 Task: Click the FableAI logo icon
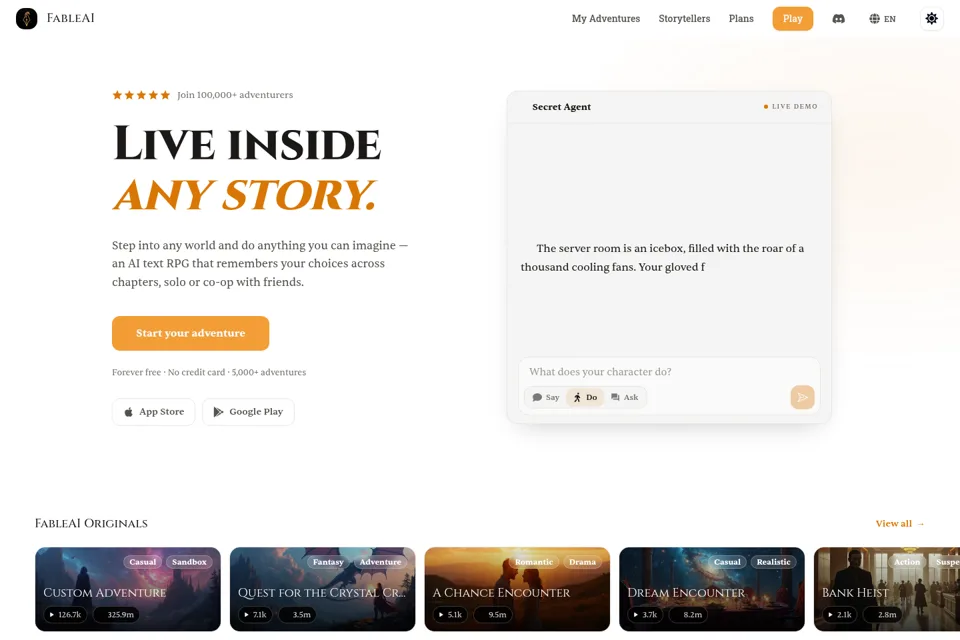coord(26,18)
